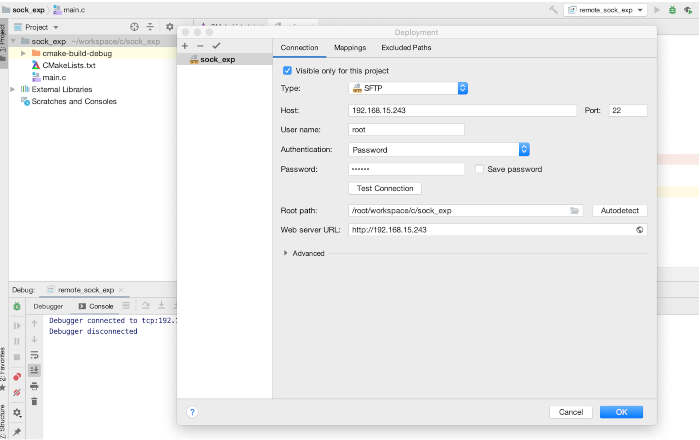Click the Collapse All icon in Project panel header
This screenshot has height=440, width=700.
point(150,27)
